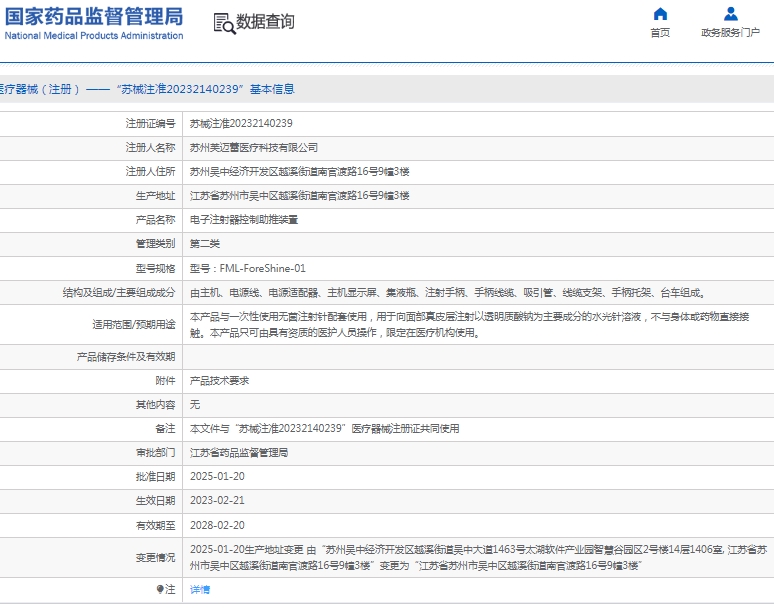Click the marker icon beside 注
The width and height of the screenshot is (774, 611).
(159, 589)
